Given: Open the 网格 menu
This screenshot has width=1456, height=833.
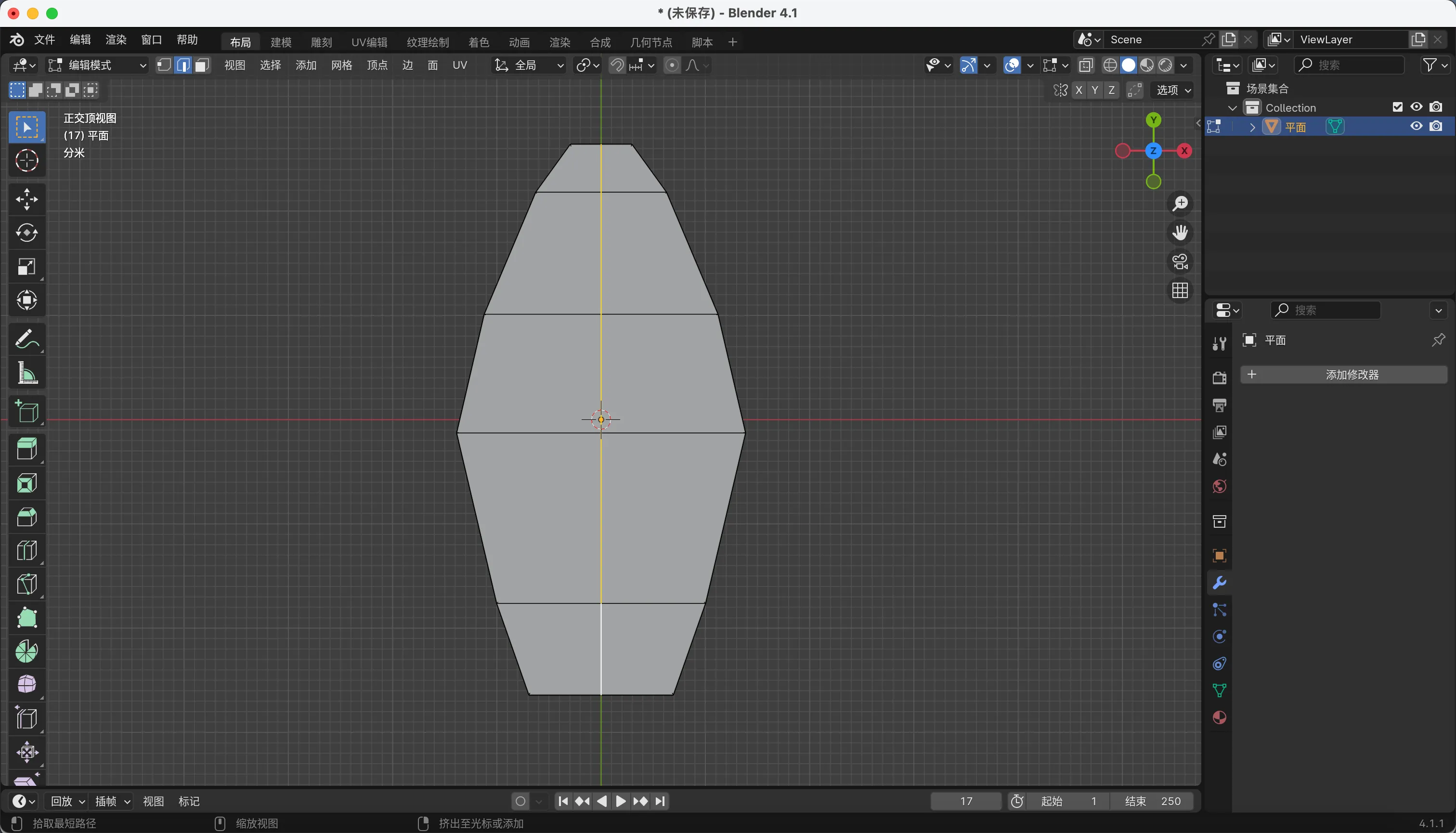Looking at the screenshot, I should tap(341, 65).
